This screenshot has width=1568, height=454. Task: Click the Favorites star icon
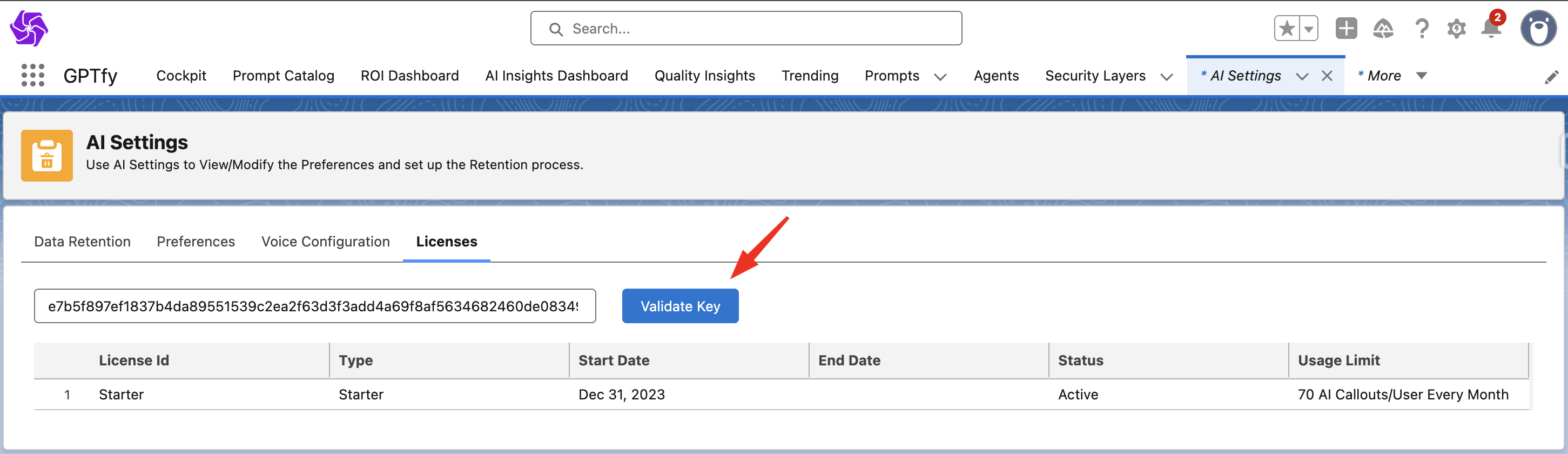click(1286, 29)
